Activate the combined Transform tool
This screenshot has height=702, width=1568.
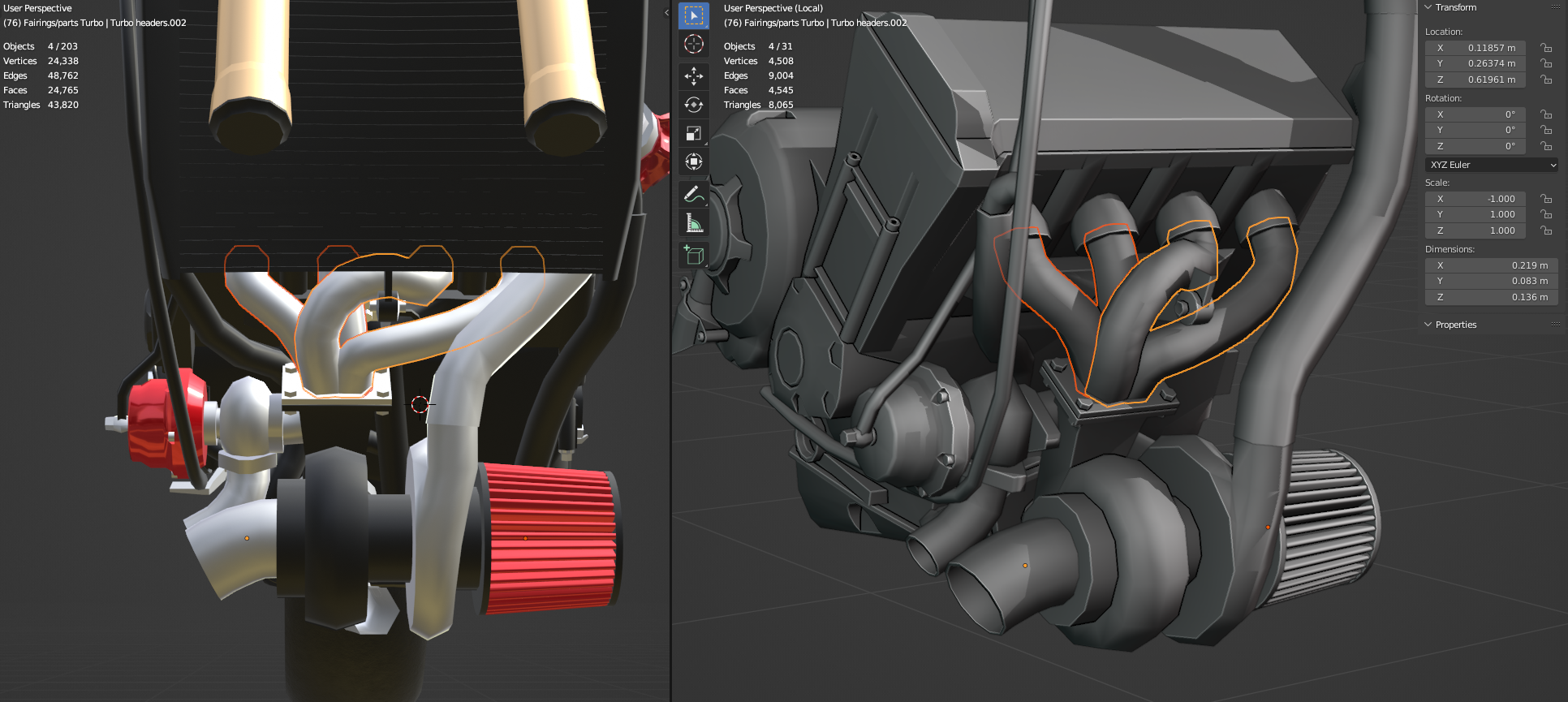[x=693, y=162]
